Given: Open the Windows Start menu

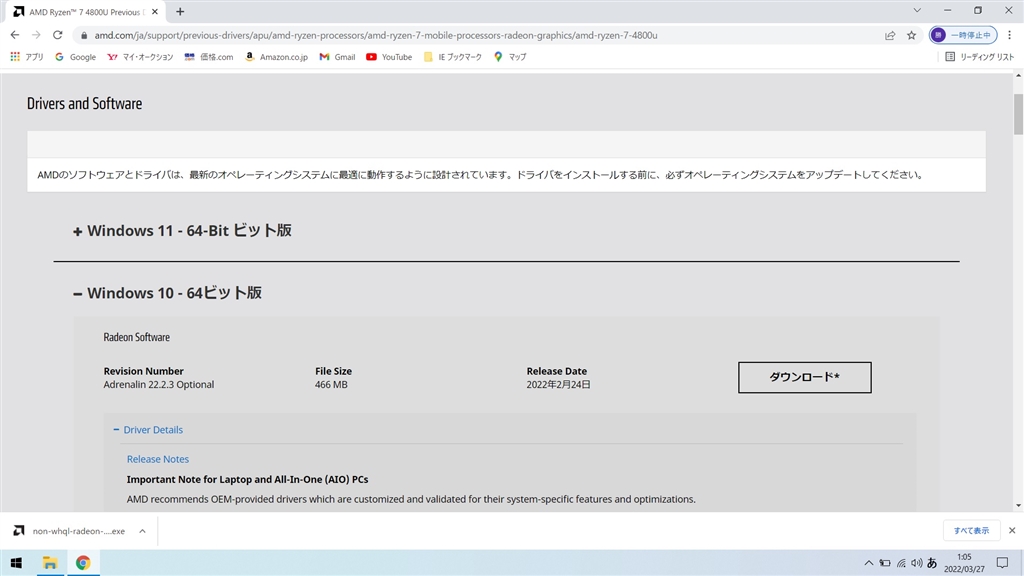Looking at the screenshot, I should point(16,563).
